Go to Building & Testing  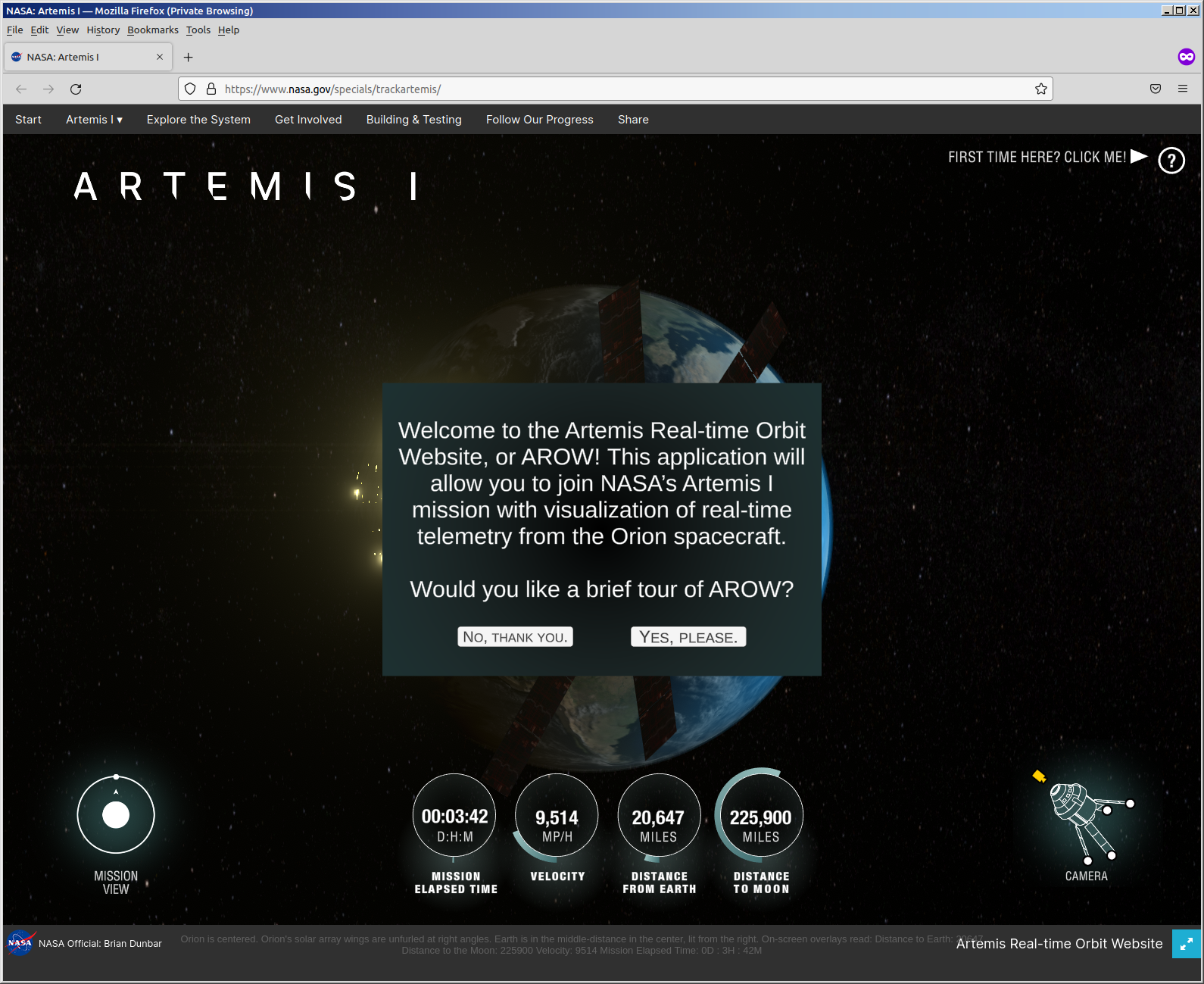pos(414,120)
